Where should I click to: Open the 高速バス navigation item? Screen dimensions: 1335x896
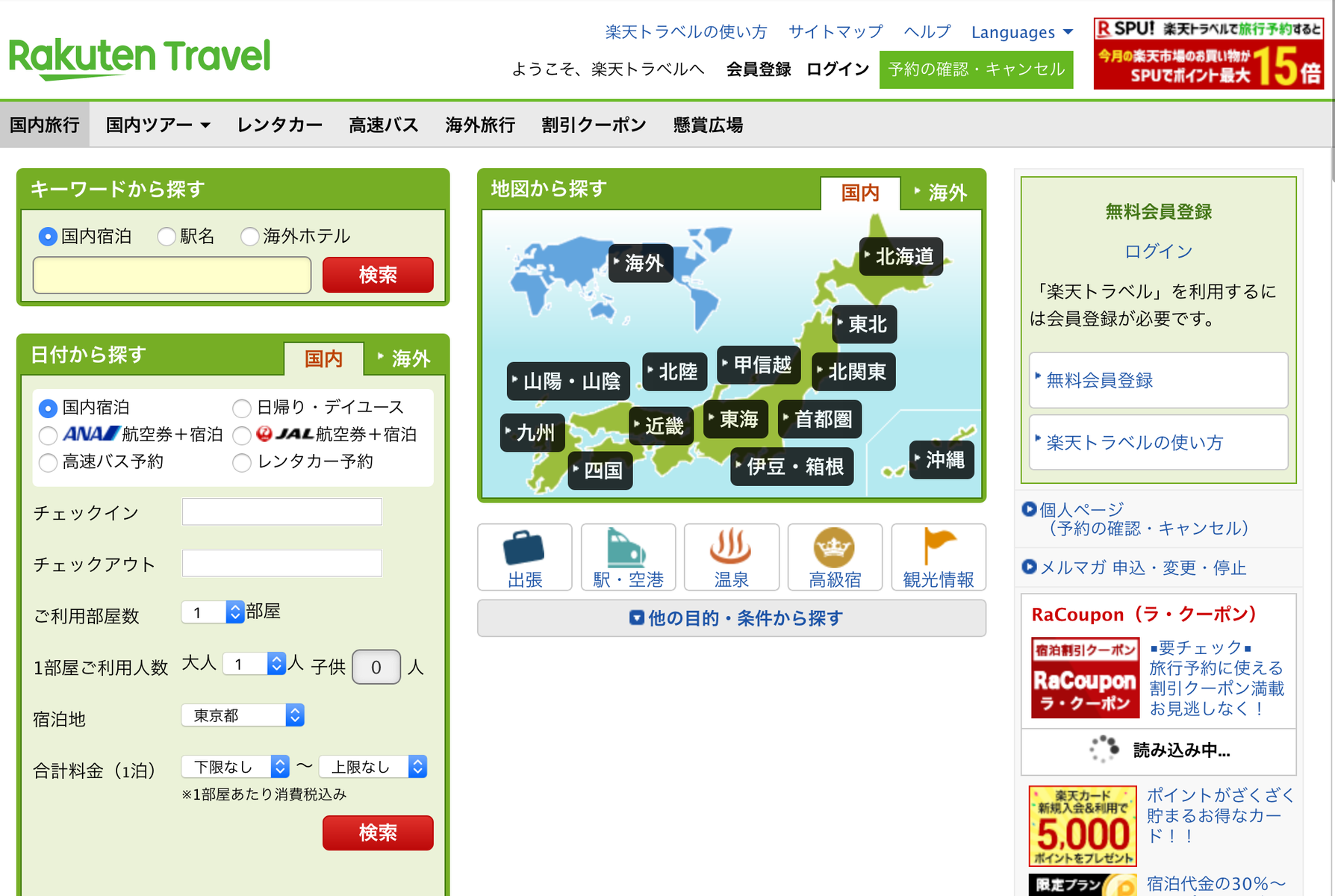pos(384,125)
